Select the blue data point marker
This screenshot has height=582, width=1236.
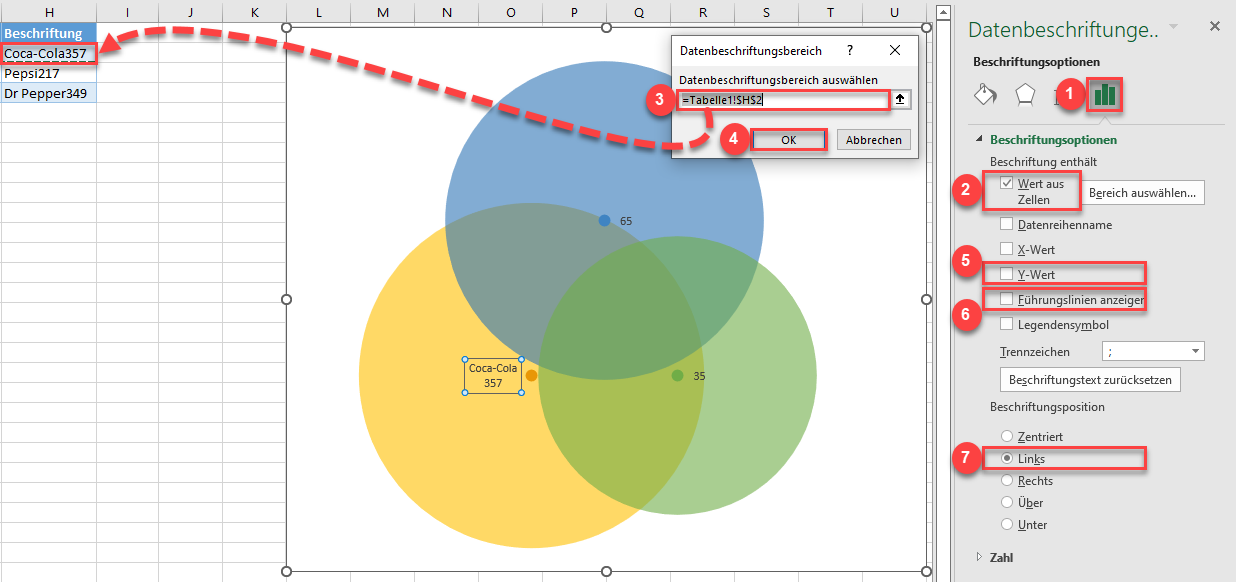pos(604,220)
